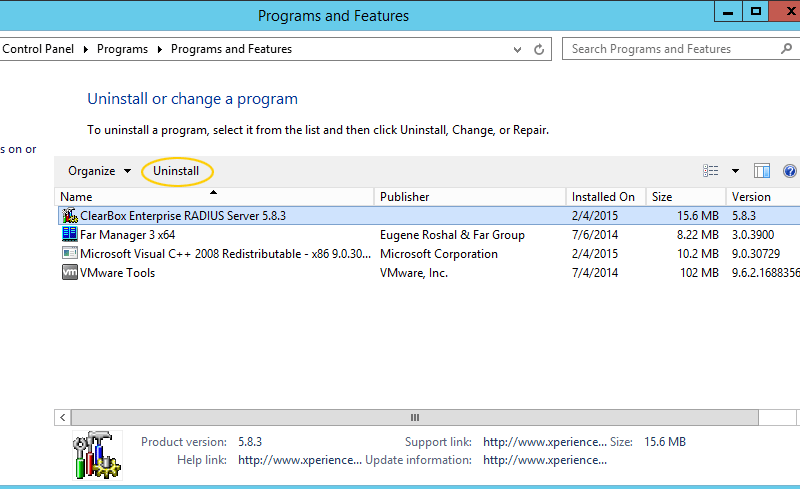
Task: Expand the arrow after Control Panel breadcrumb
Action: pyautogui.click(x=86, y=49)
